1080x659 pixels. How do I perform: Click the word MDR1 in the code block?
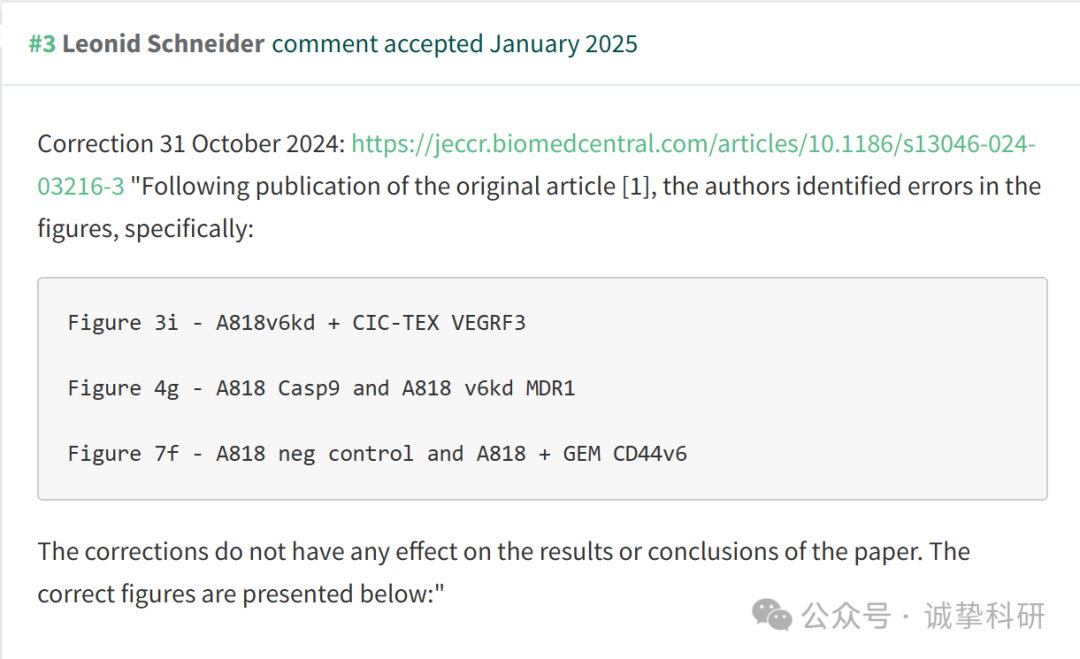click(550, 388)
